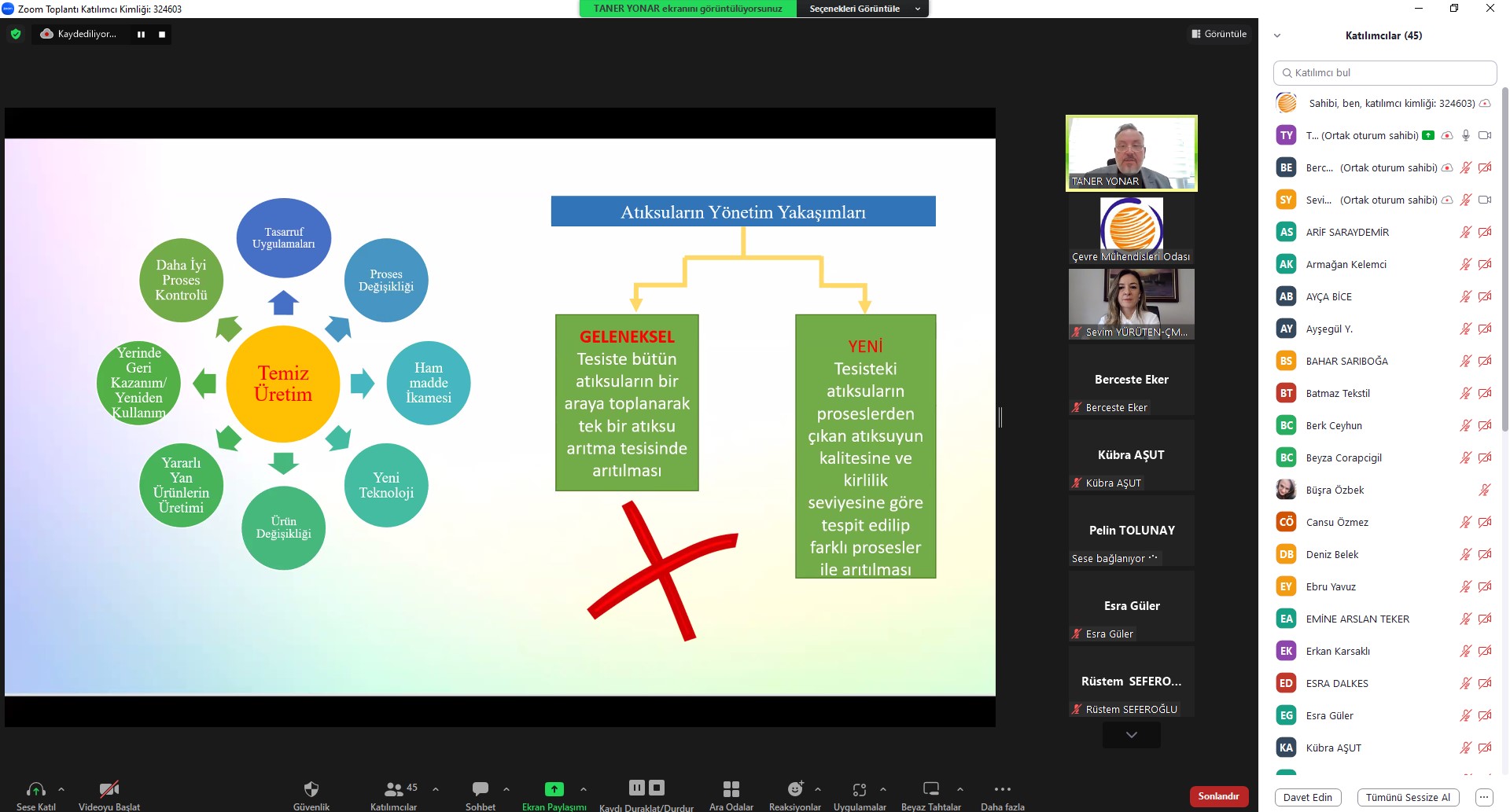Open the Reaksiyonlar emoji icon

[x=795, y=789]
